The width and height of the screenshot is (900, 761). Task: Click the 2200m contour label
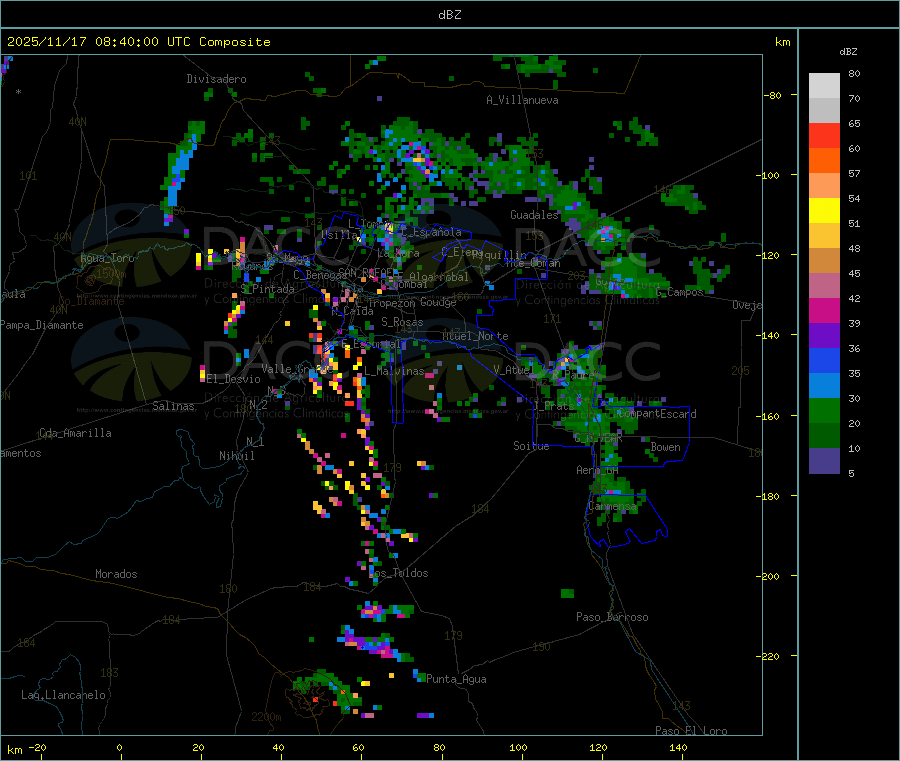266,717
